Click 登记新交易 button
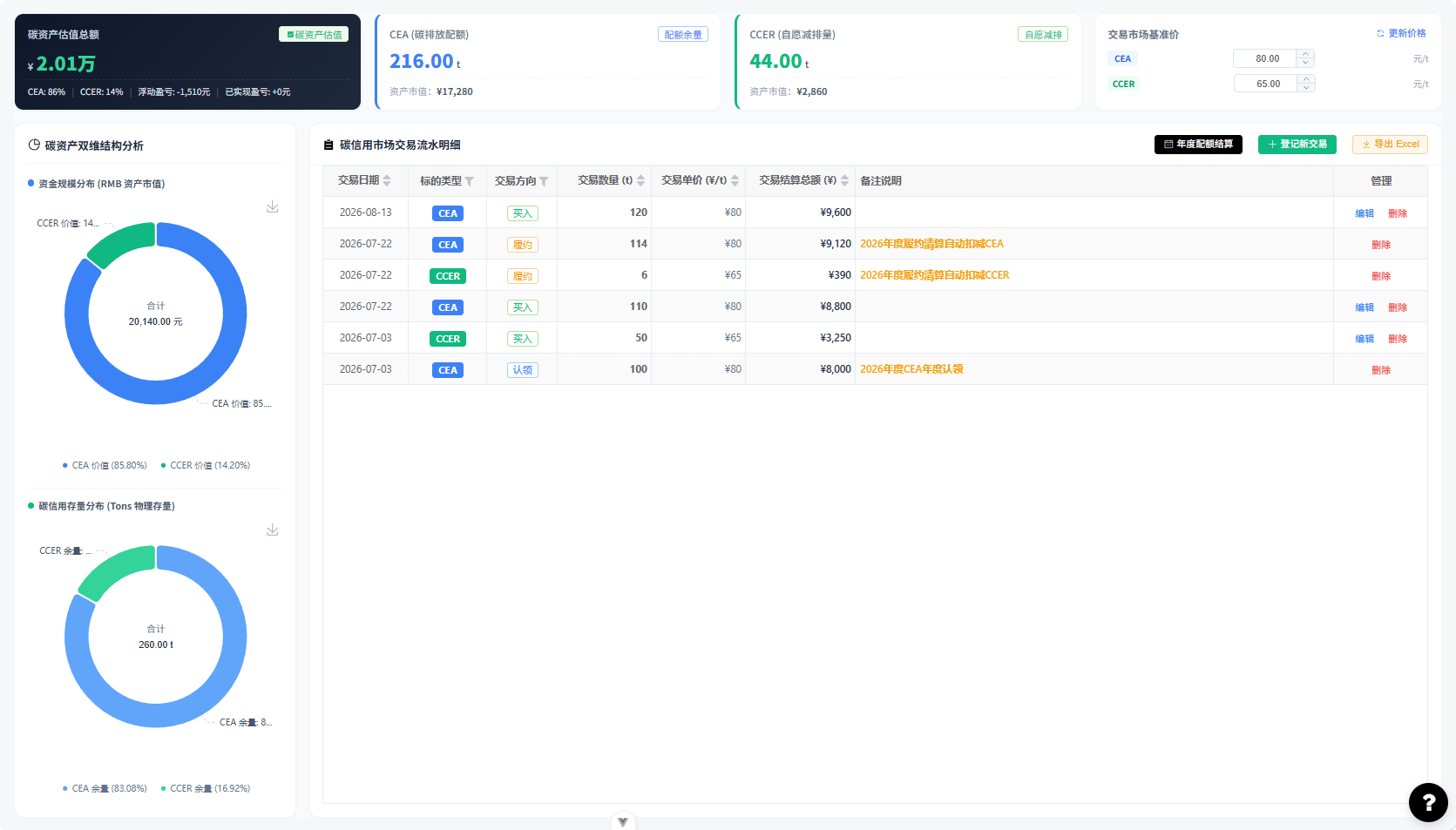Image resolution: width=1456 pixels, height=830 pixels. pyautogui.click(x=1297, y=145)
